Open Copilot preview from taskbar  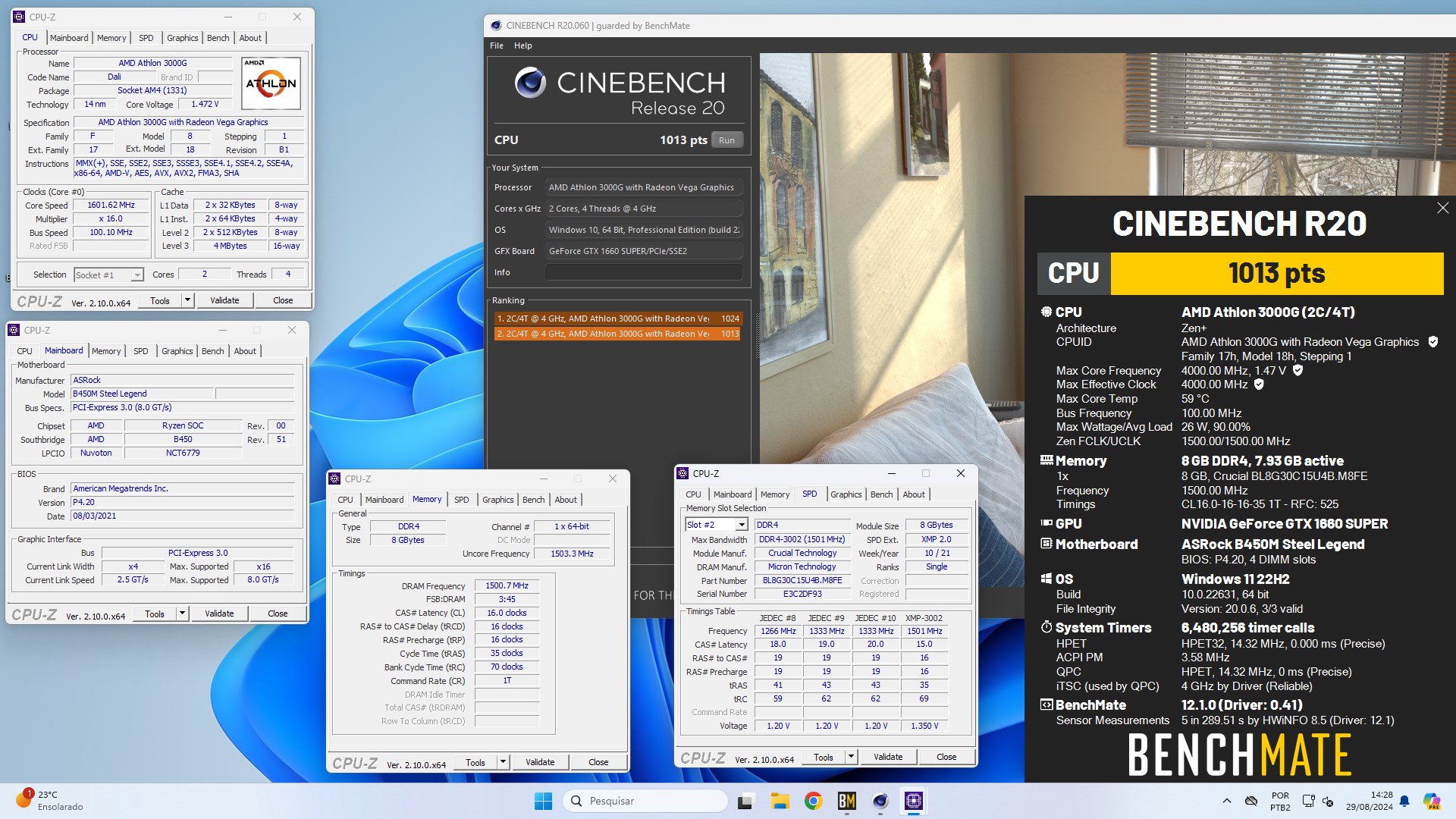click(x=1431, y=801)
